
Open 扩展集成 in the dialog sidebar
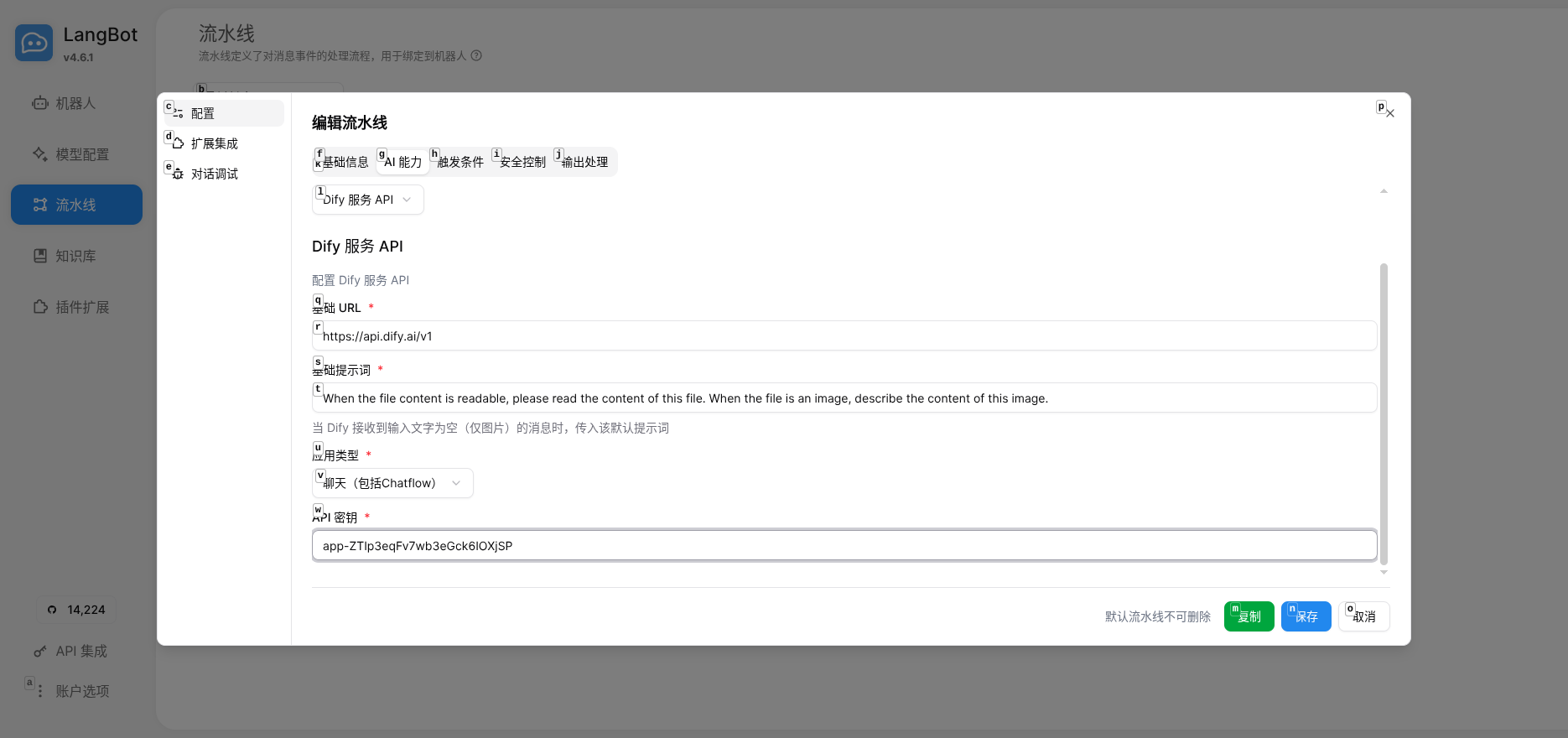215,143
